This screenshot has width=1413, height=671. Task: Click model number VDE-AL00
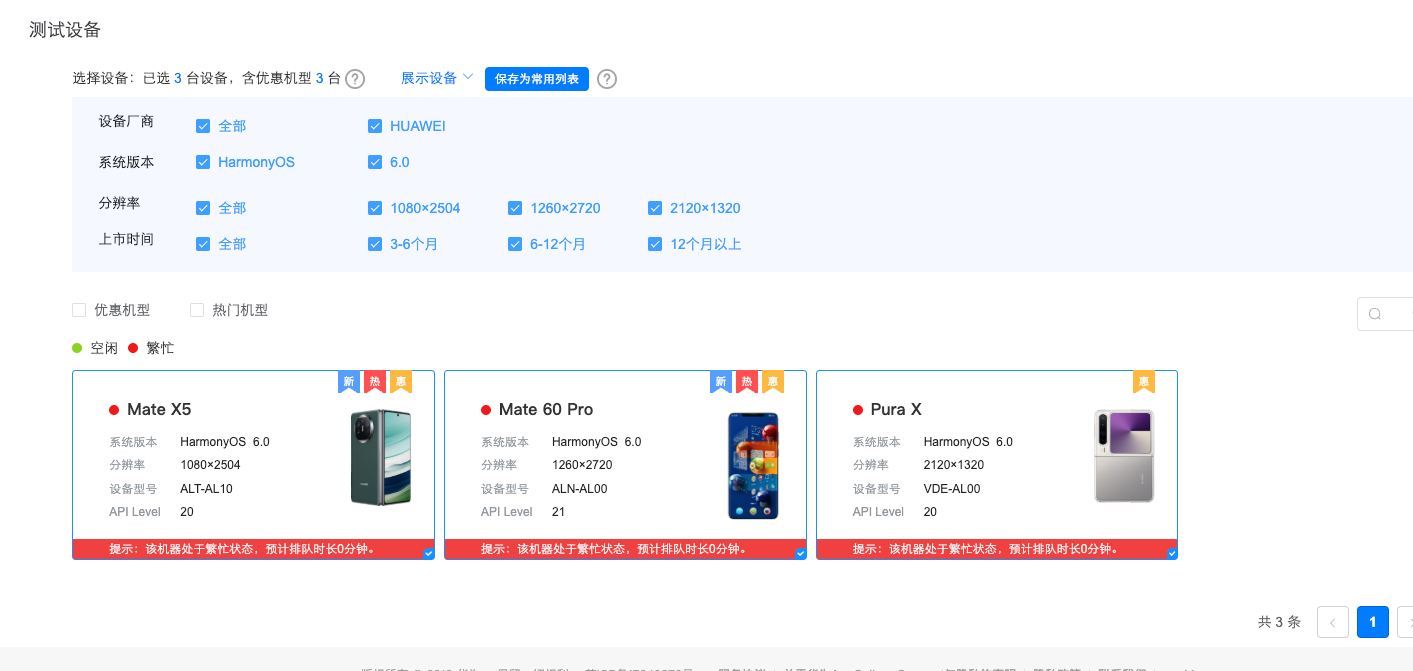tap(952, 489)
